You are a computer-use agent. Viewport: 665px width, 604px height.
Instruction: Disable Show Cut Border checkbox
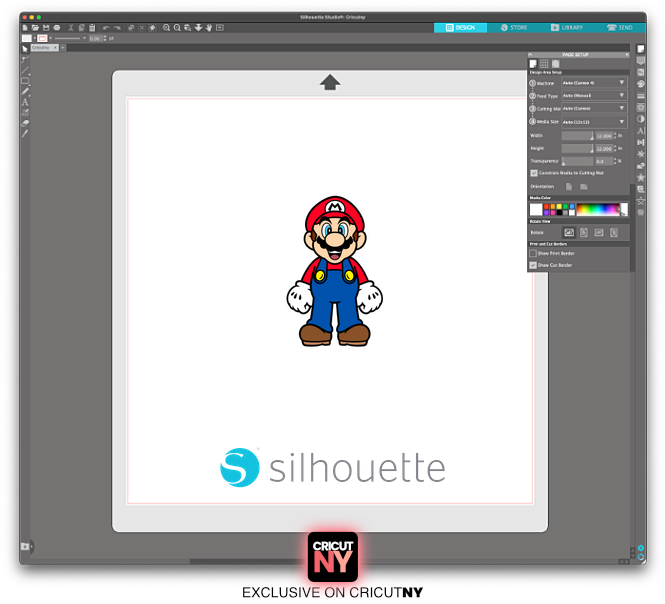pos(533,265)
